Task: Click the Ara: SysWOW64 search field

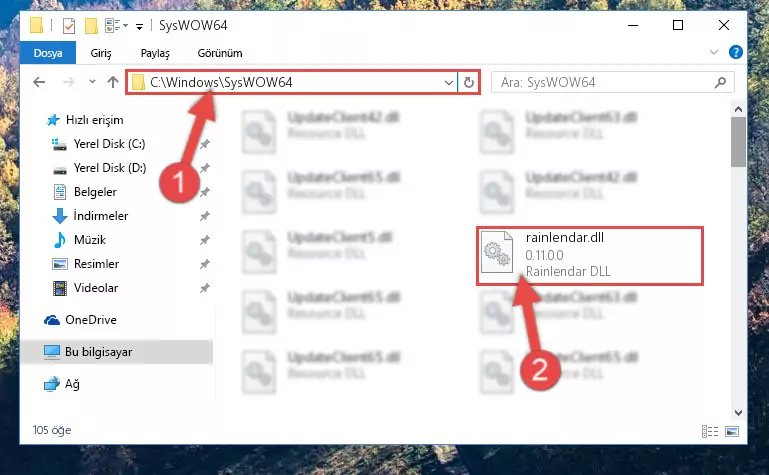Action: tap(603, 82)
